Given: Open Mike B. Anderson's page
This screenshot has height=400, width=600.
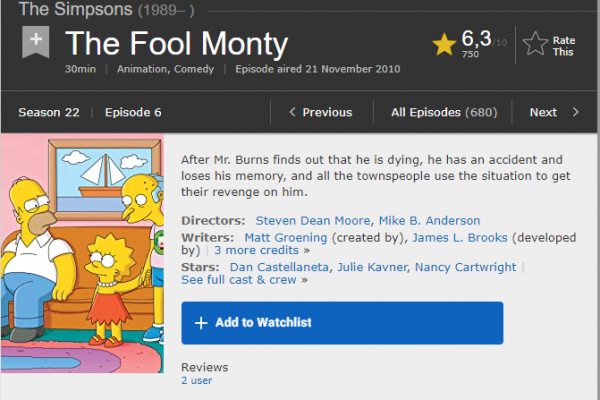Looking at the screenshot, I should 429,220.
